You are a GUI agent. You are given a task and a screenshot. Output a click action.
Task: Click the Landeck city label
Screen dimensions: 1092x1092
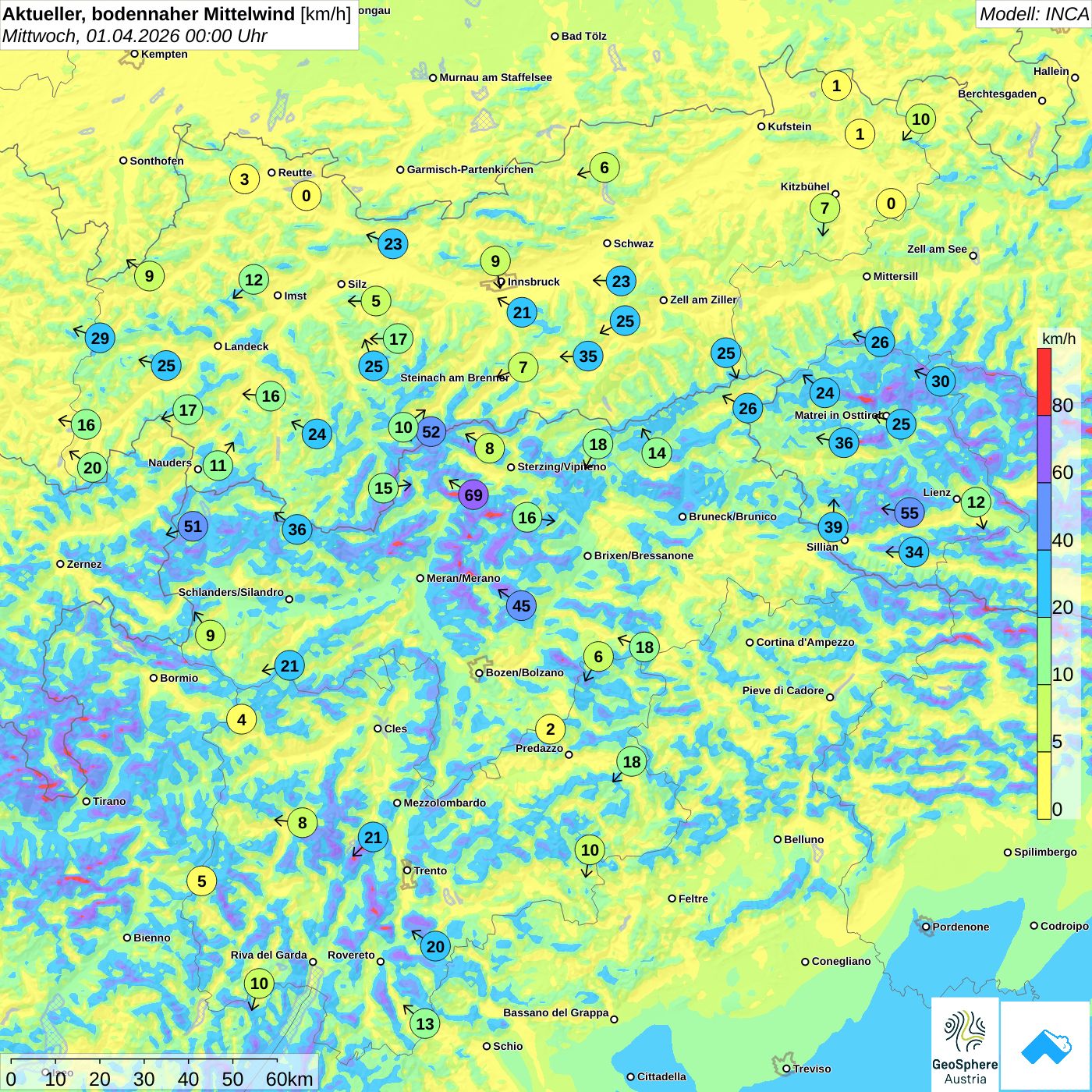point(246,346)
